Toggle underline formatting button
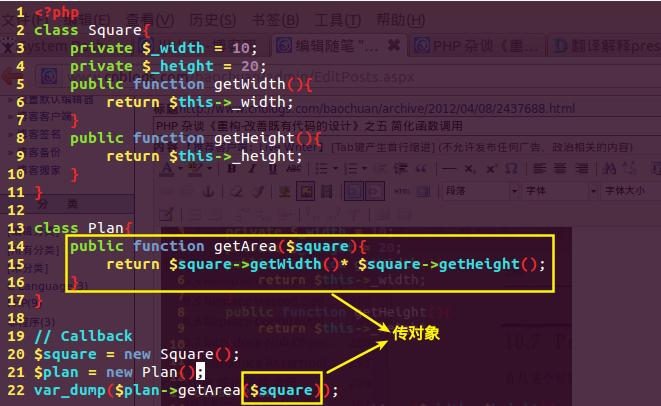This screenshot has width=661, height=406. [x=273, y=169]
